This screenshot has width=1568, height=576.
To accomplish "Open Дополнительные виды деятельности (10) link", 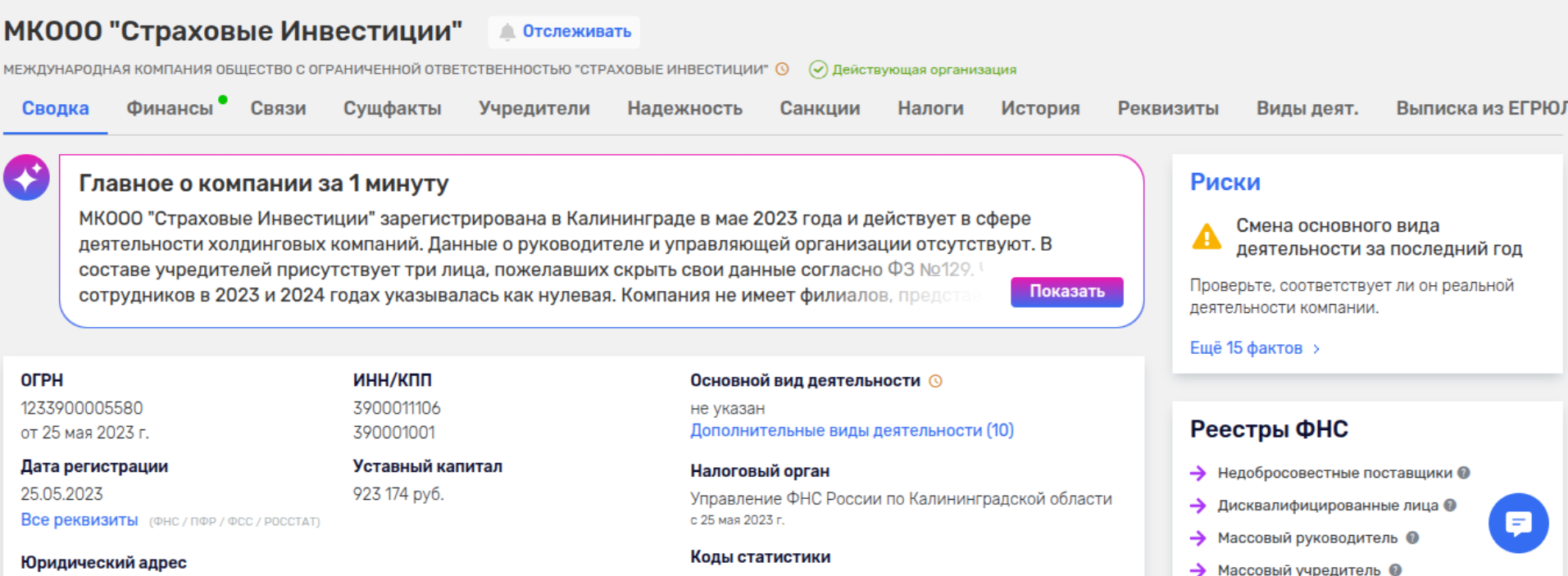I will (x=852, y=430).
